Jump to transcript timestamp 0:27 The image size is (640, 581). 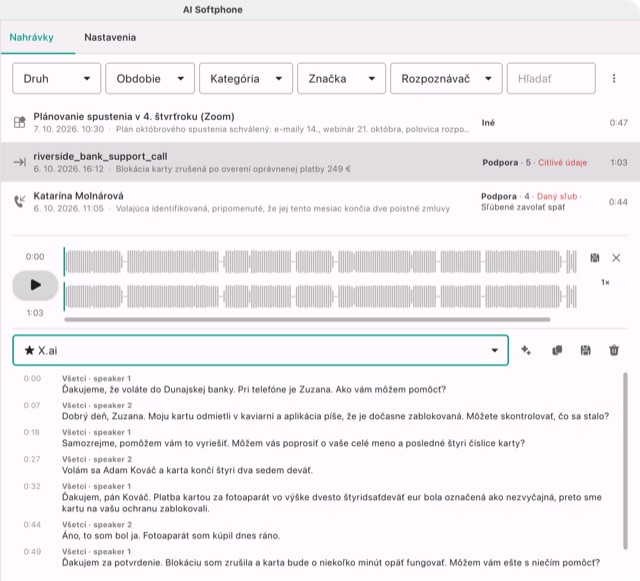tap(32, 459)
